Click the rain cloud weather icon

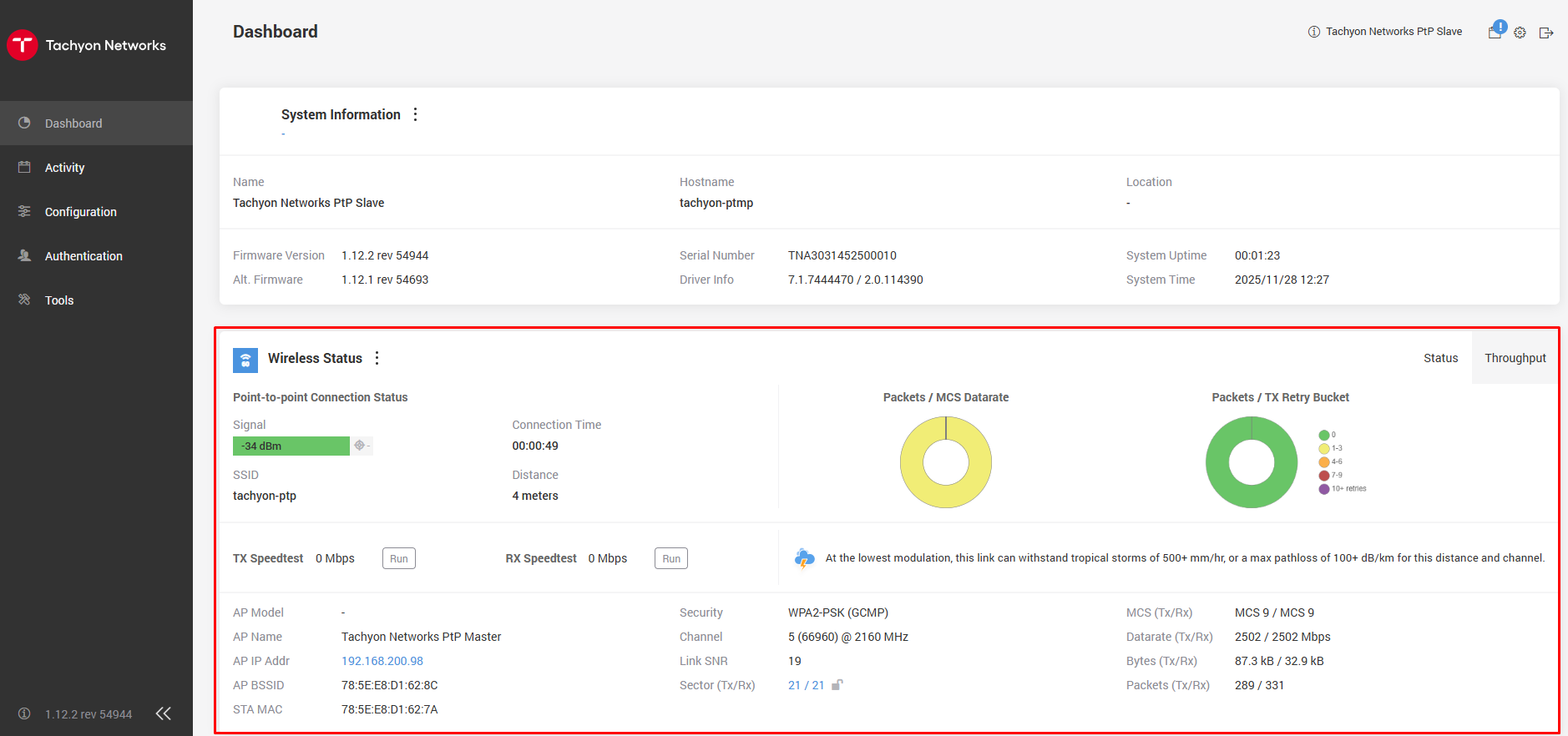coord(805,558)
